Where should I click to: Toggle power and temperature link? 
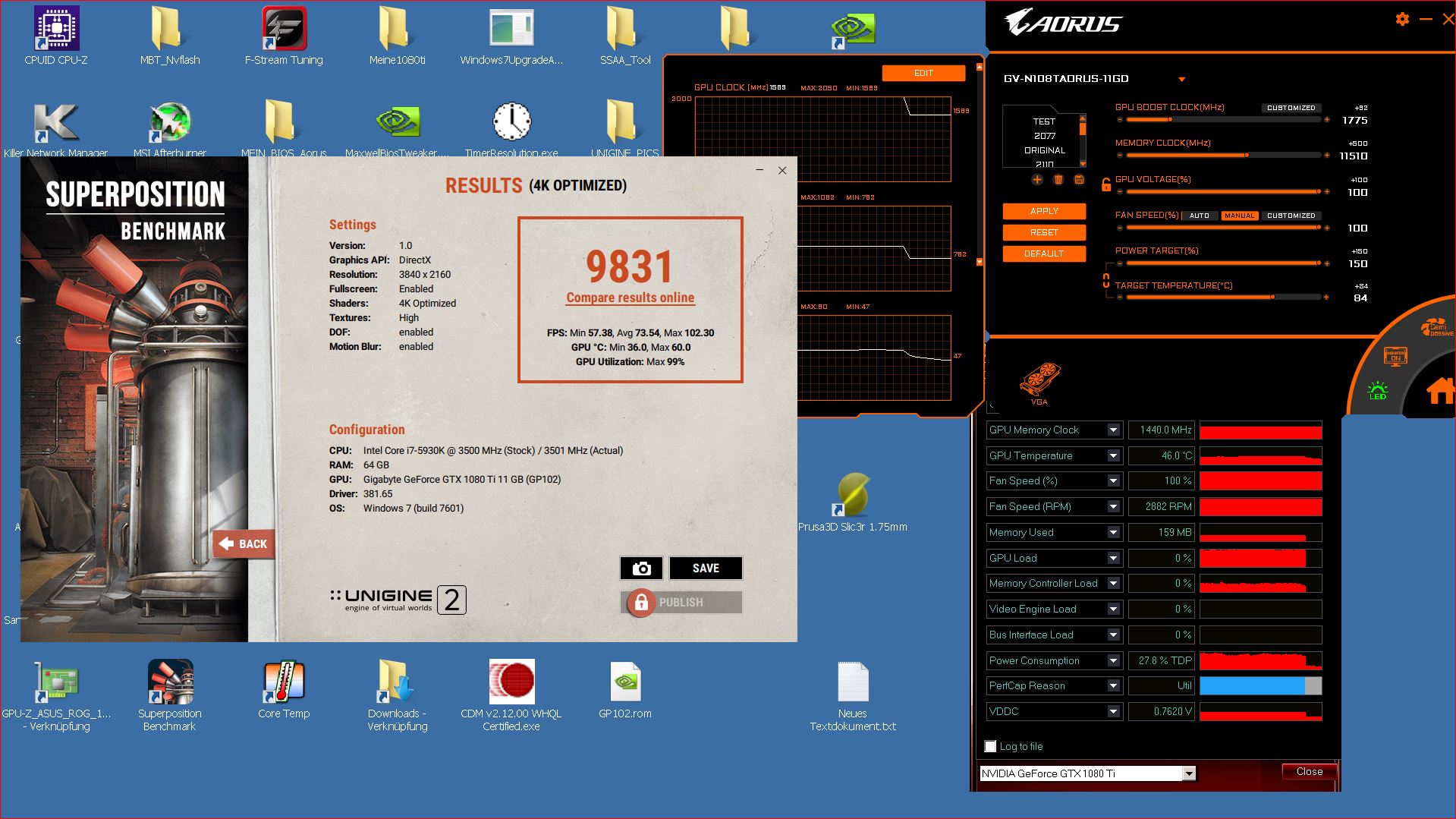[x=1105, y=280]
